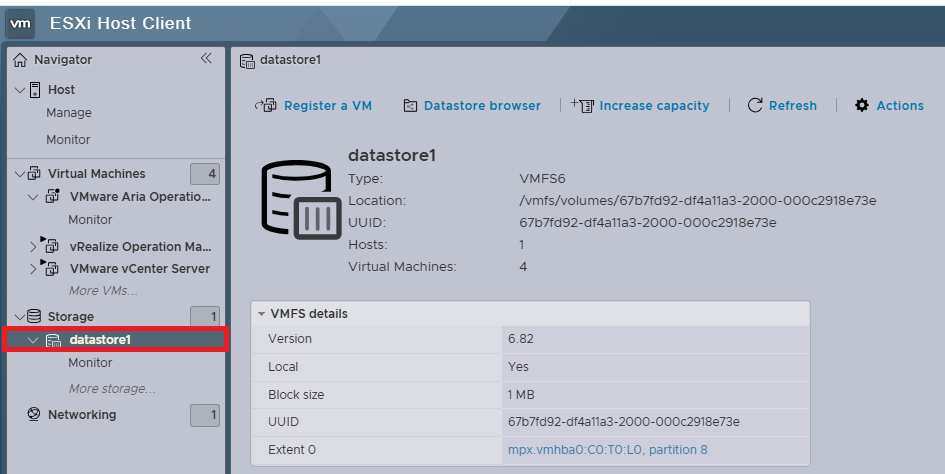Click the Version 6.82 value
The image size is (945, 474).
point(521,338)
